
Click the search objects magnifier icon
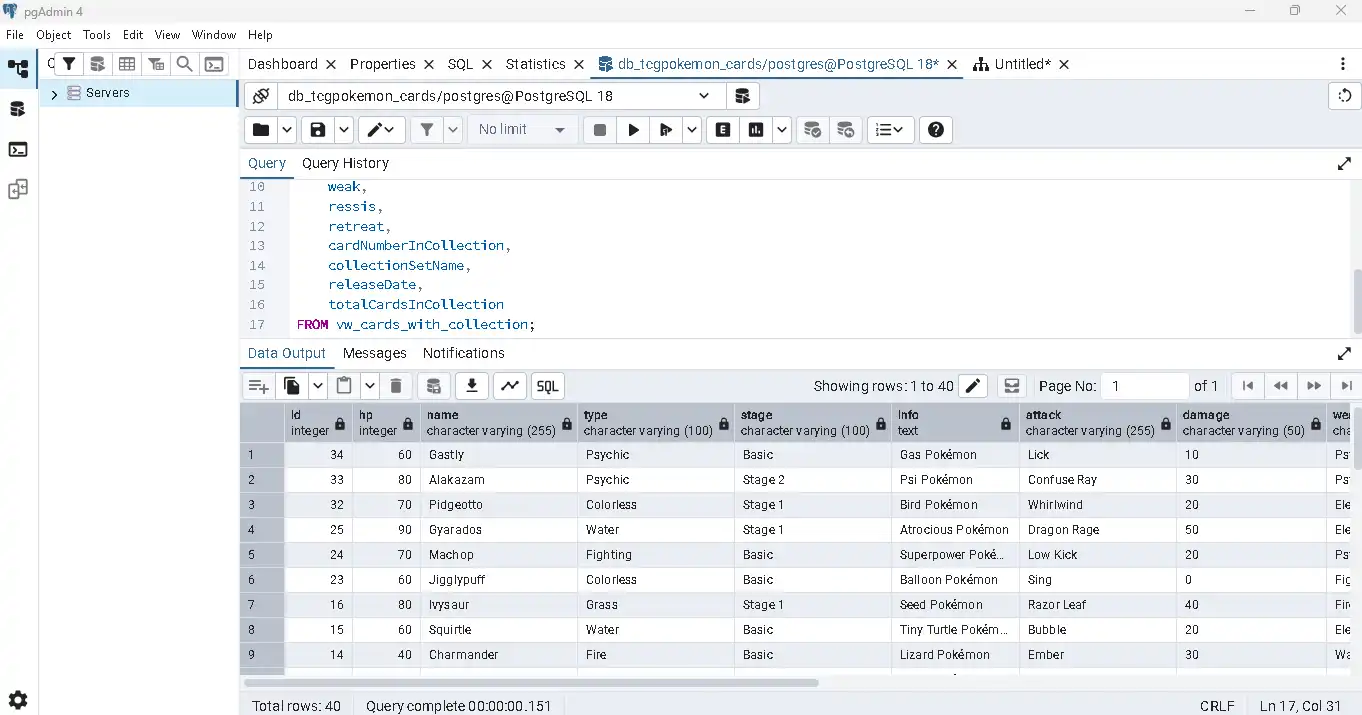[x=185, y=64]
